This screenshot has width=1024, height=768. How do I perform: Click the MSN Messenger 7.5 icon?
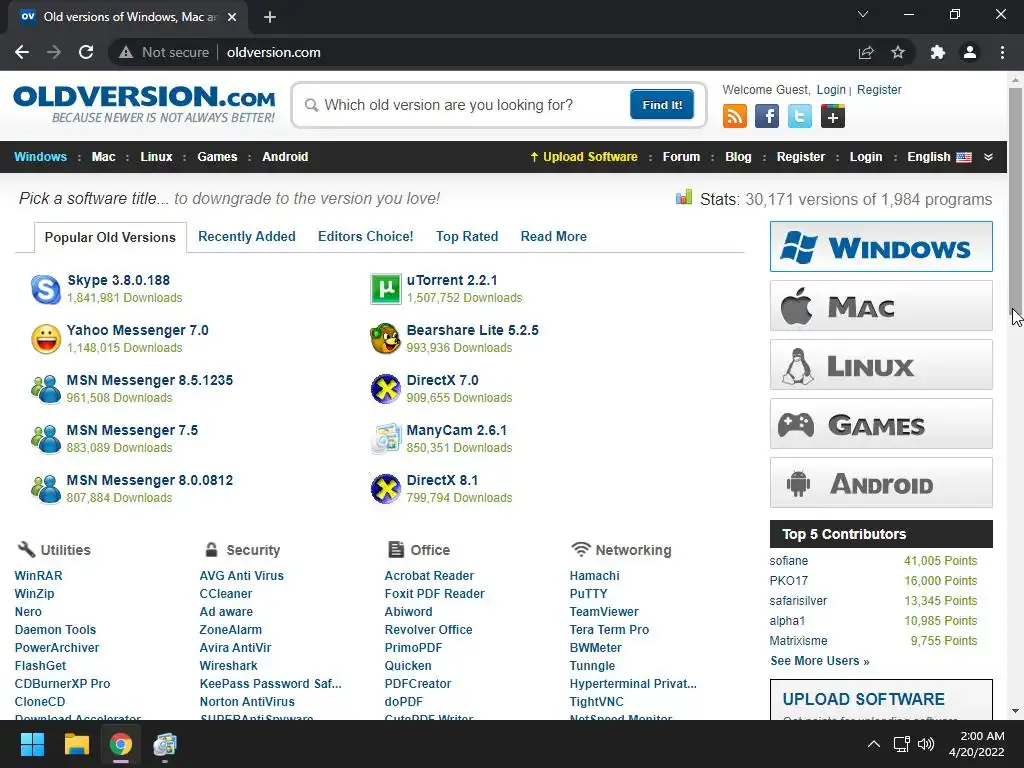46,439
